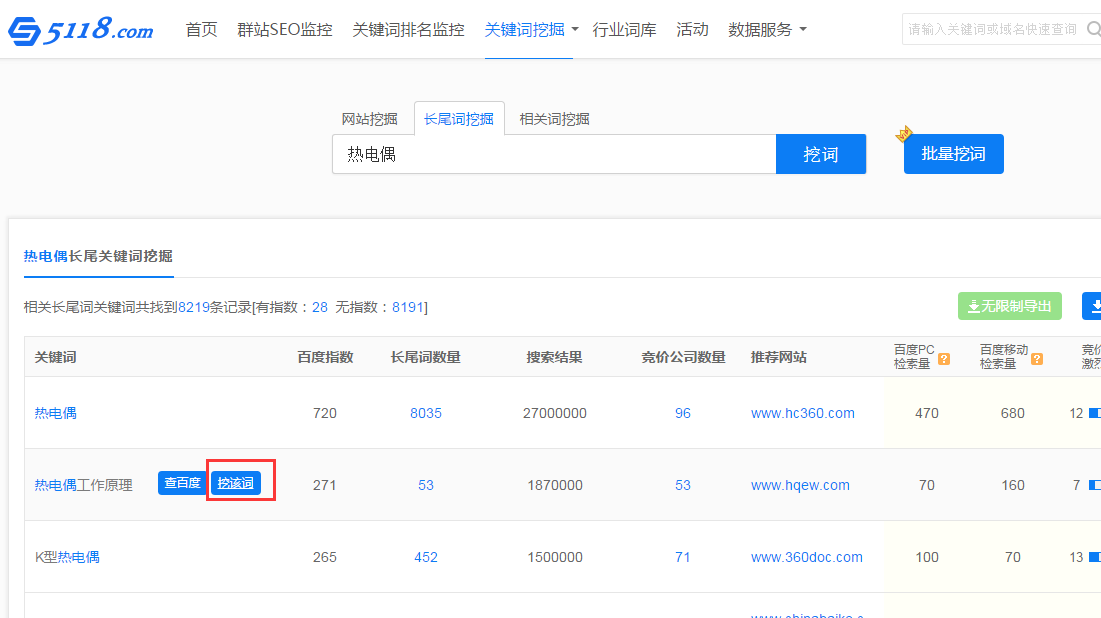Click the magnifier search icon in header
This screenshot has width=1101, height=618.
(1093, 29)
